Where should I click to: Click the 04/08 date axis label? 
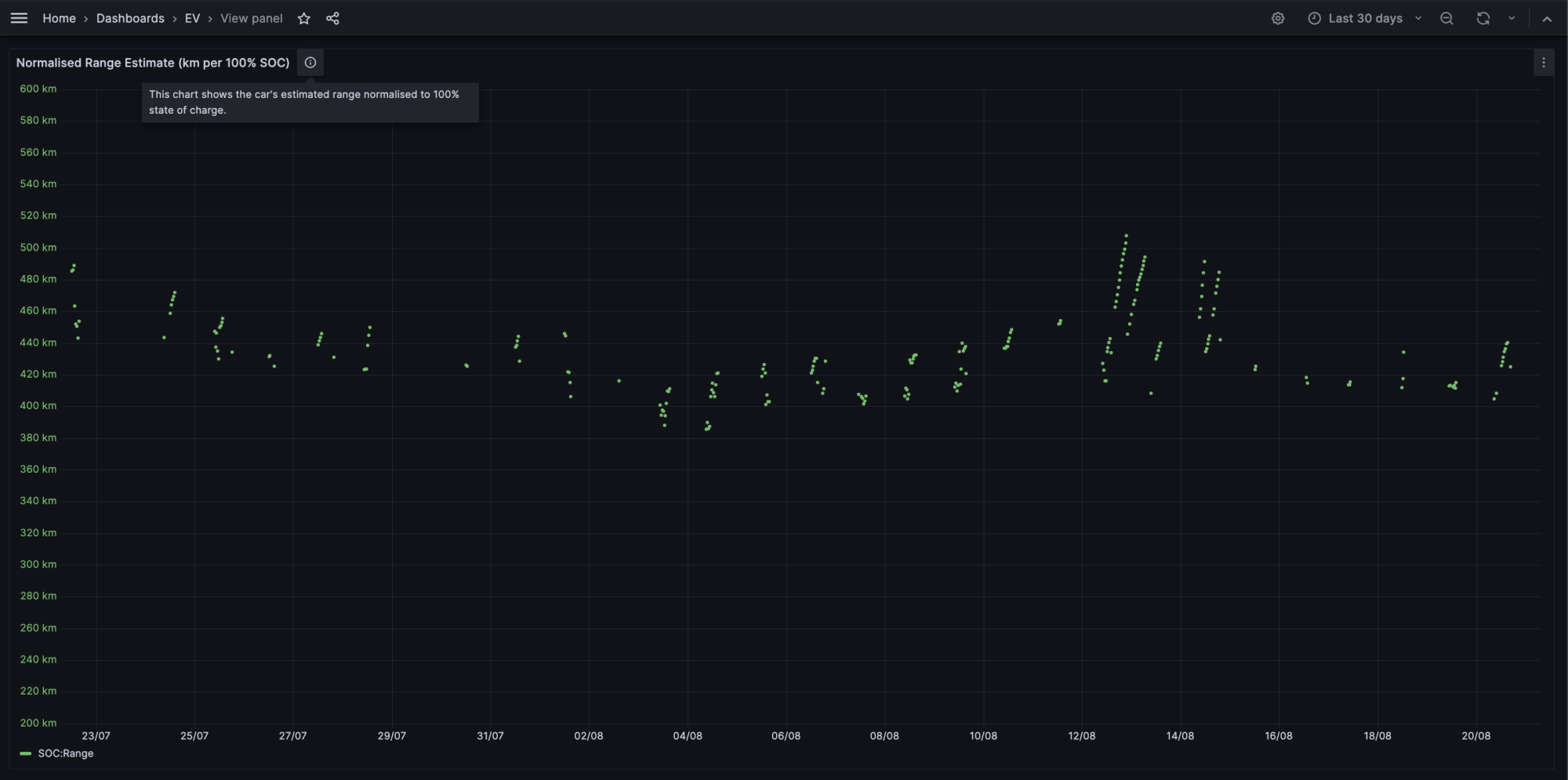click(688, 735)
